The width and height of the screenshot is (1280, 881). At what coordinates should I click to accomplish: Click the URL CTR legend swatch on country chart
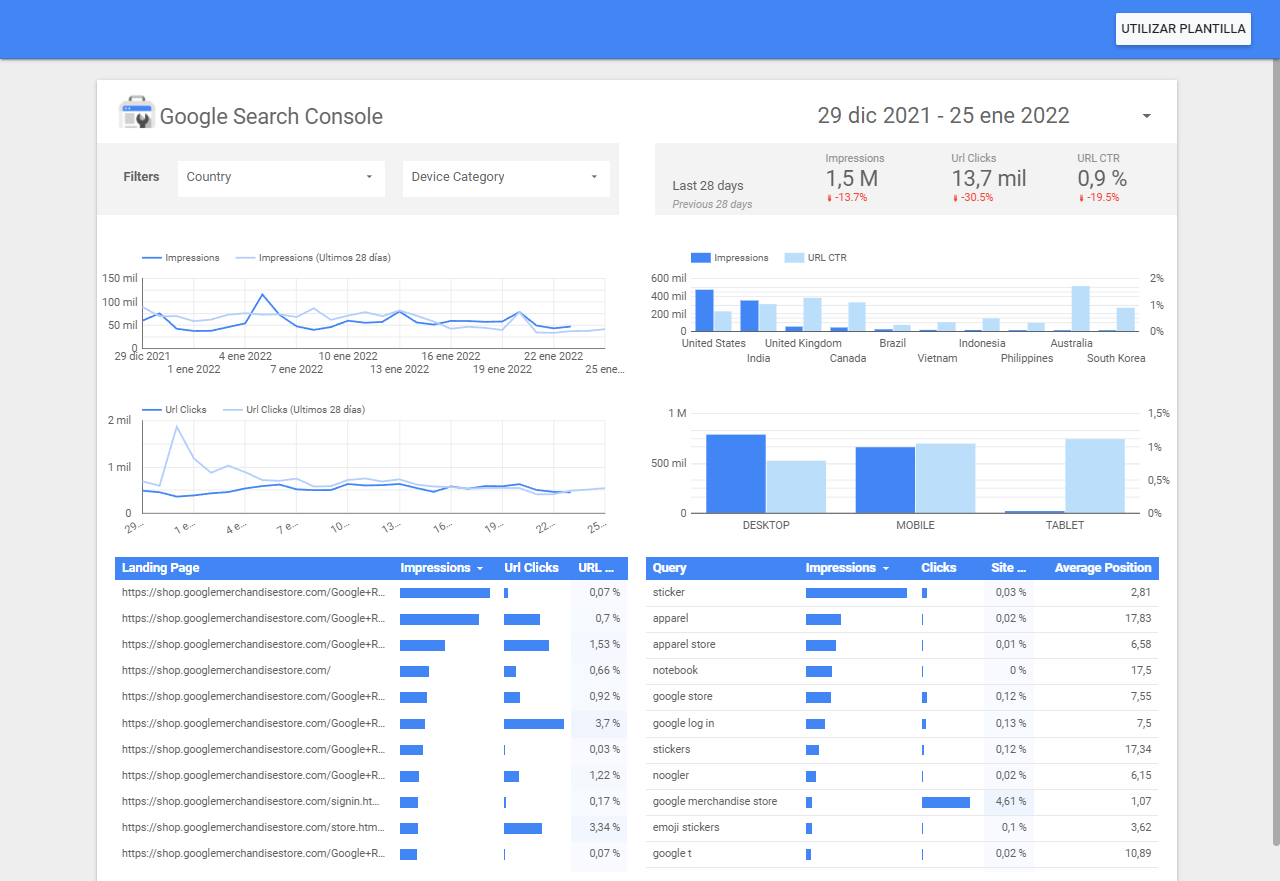794,258
